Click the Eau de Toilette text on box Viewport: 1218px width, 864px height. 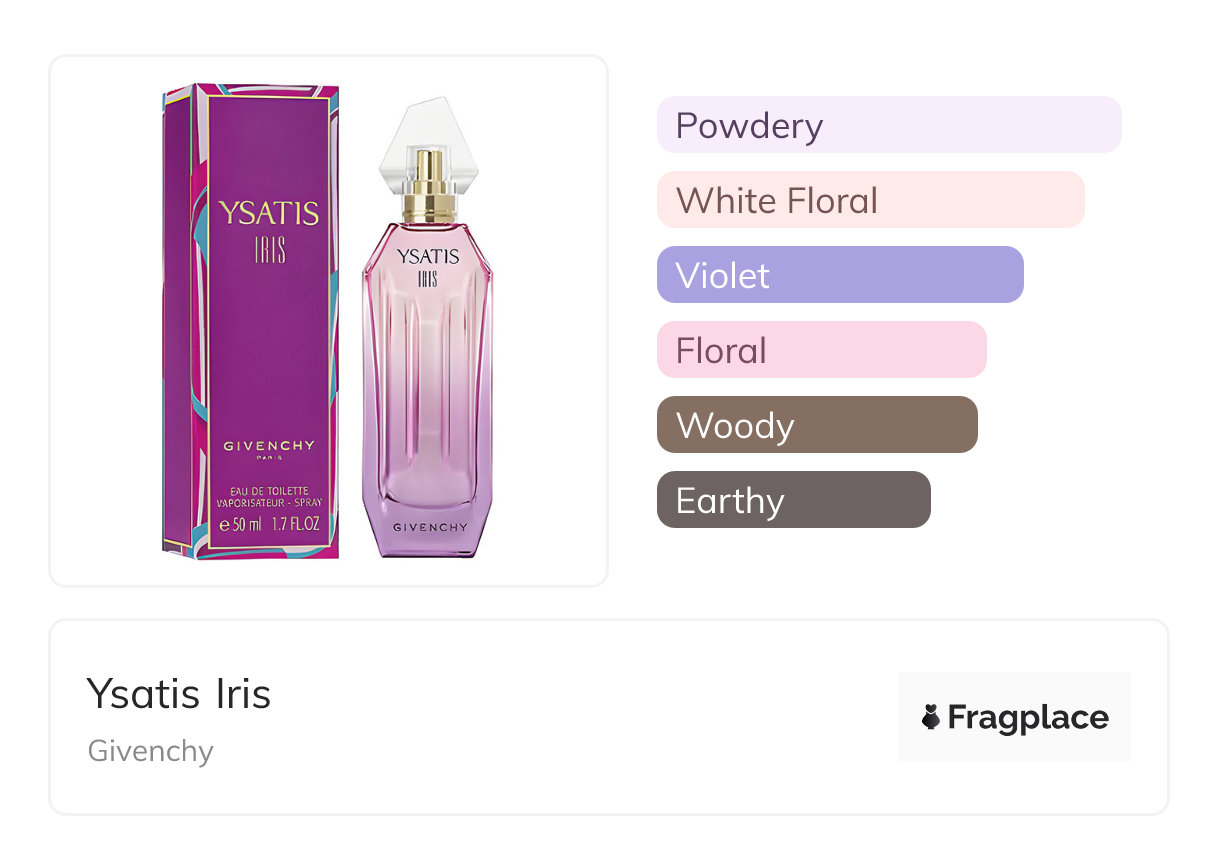pos(268,490)
